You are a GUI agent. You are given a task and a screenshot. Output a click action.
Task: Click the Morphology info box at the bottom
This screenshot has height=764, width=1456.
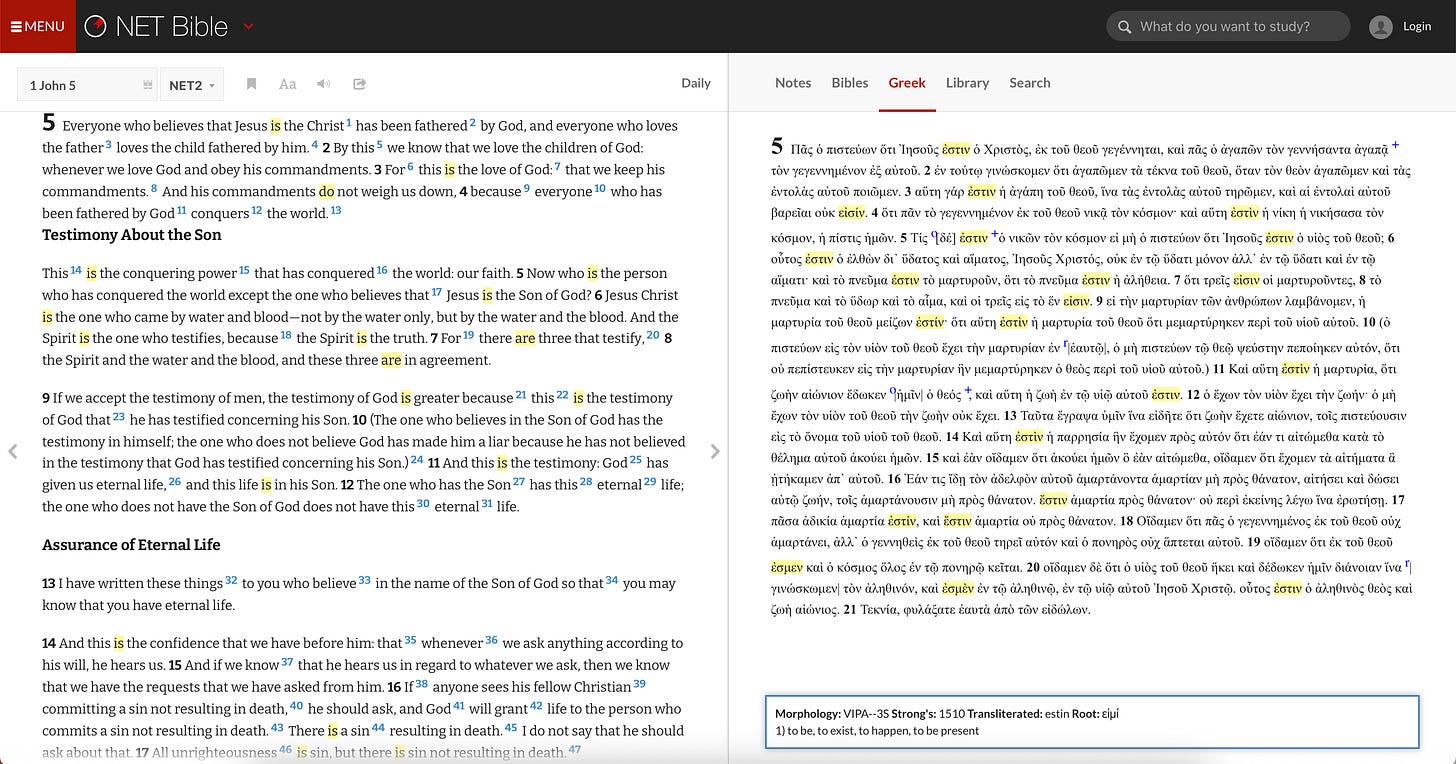1092,721
